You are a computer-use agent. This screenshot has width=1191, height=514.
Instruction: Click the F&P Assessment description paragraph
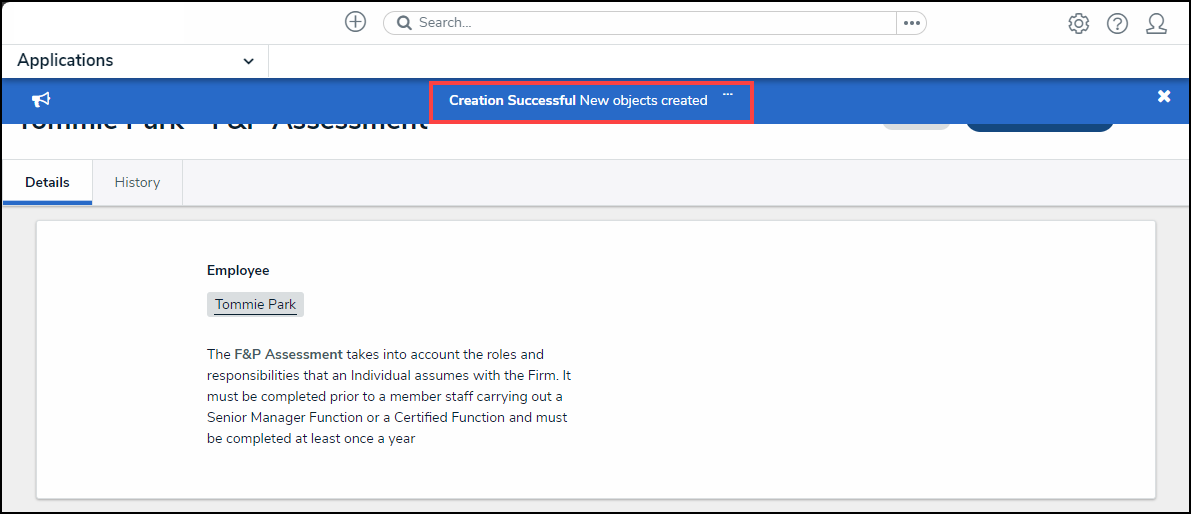point(388,396)
